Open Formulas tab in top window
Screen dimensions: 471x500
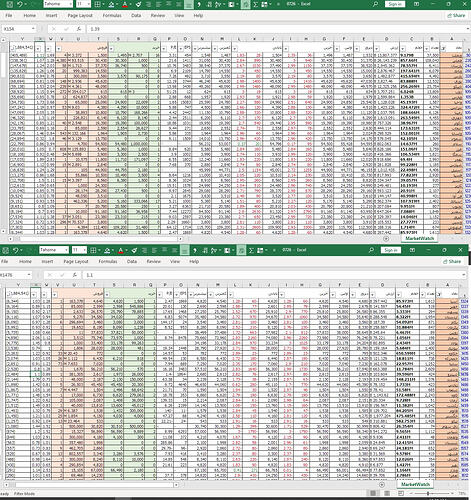tap(112, 16)
